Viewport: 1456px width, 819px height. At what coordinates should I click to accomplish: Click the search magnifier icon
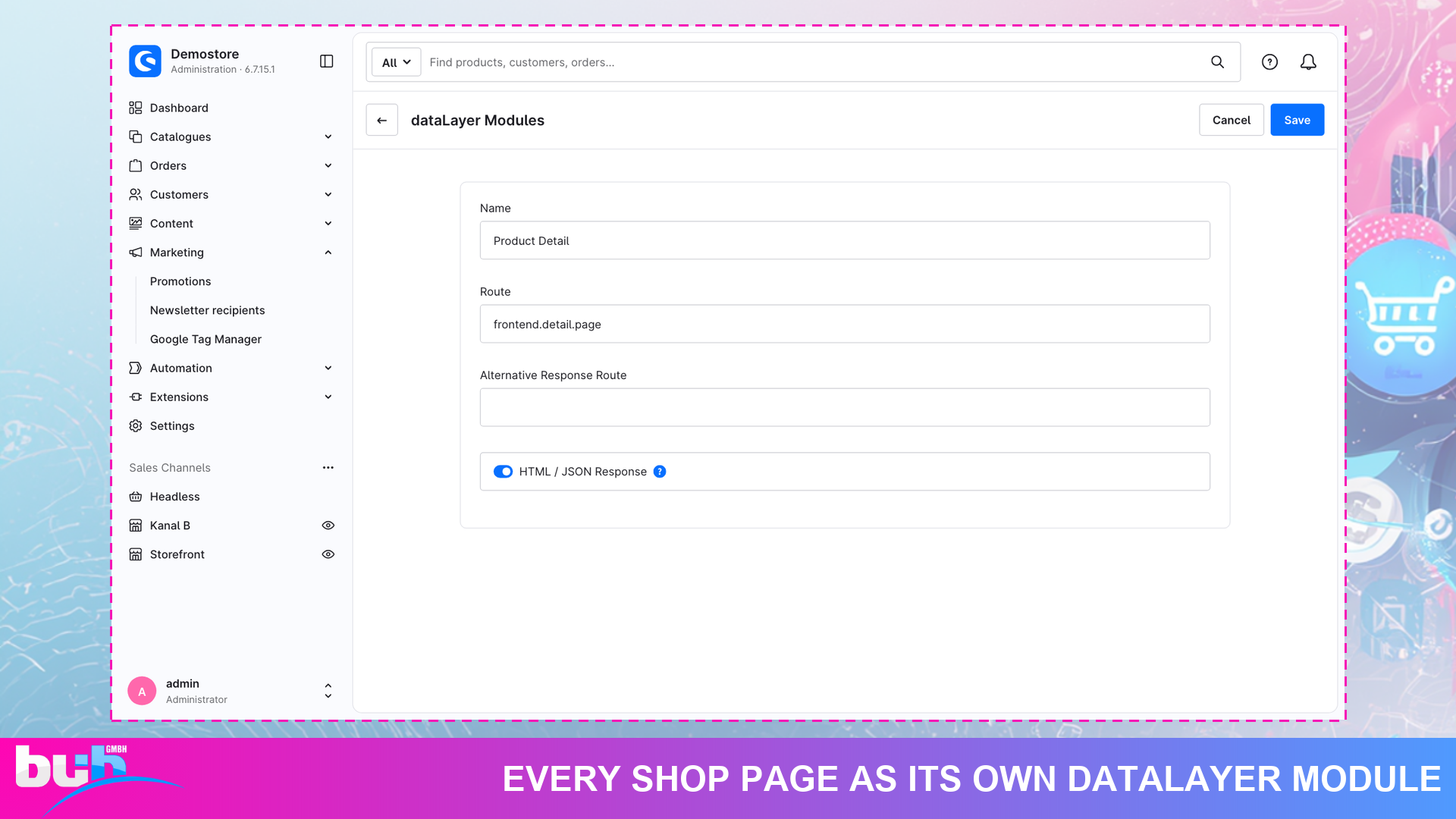pyautogui.click(x=1217, y=62)
